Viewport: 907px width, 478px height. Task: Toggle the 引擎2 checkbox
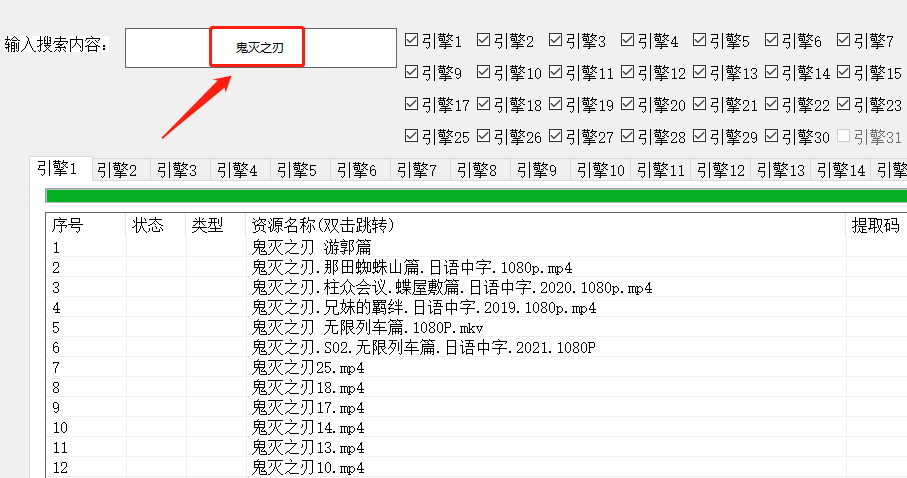pyautogui.click(x=483, y=40)
